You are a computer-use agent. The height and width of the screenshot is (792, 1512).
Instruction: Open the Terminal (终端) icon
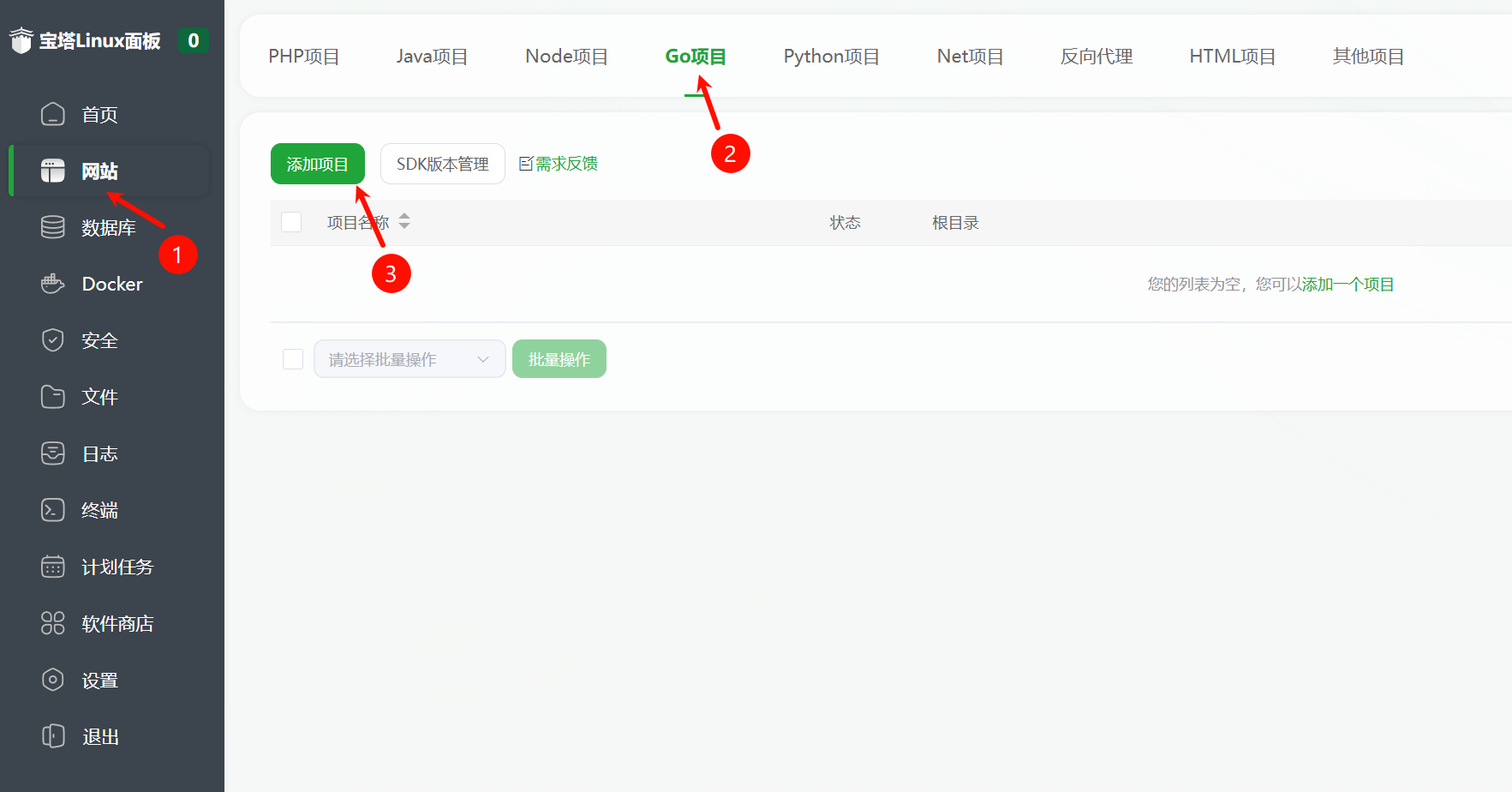point(53,510)
